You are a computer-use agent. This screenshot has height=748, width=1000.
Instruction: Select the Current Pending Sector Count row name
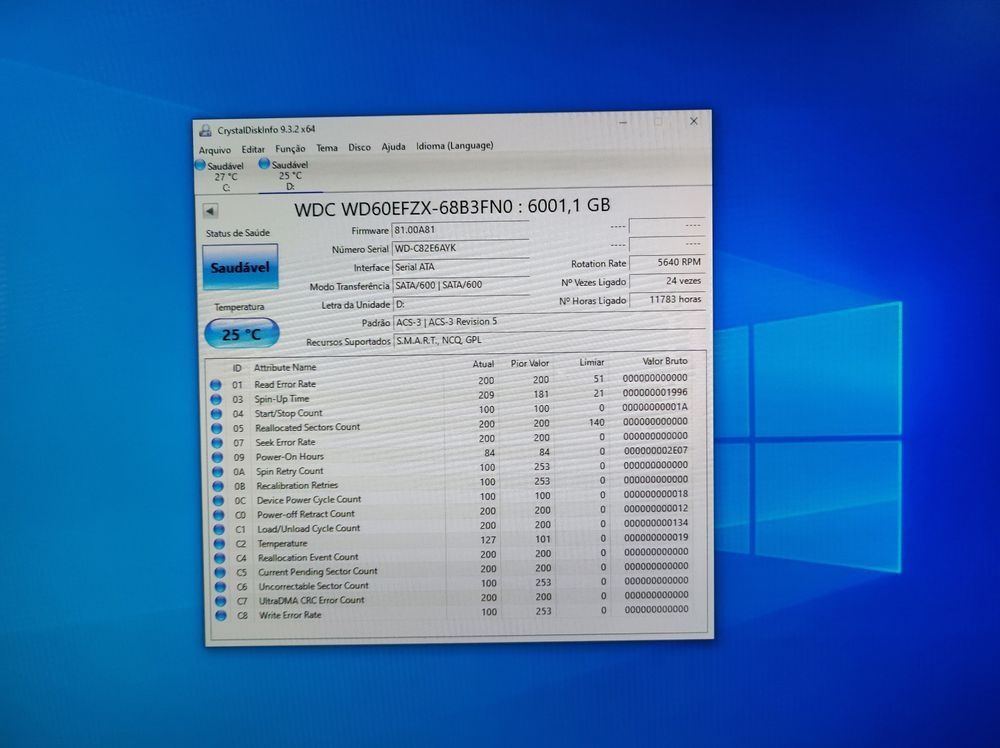[x=318, y=571]
